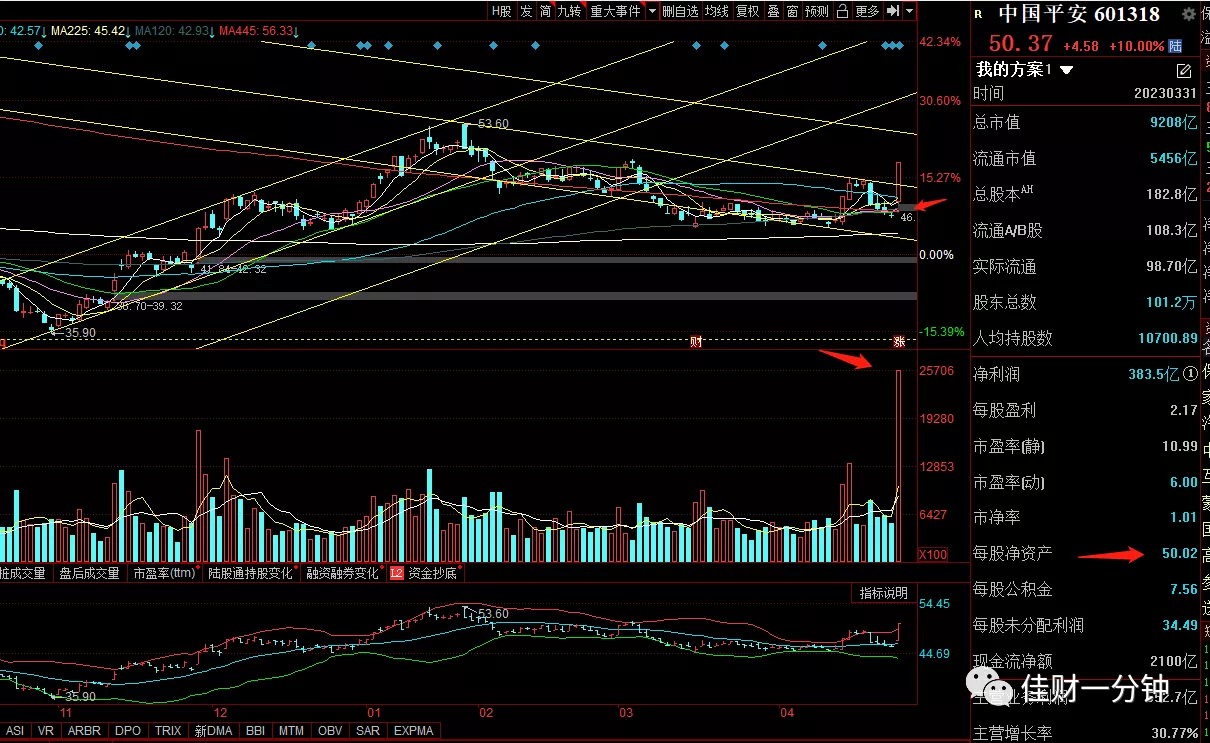Toggle the 均线 moving averages display

tap(716, 11)
